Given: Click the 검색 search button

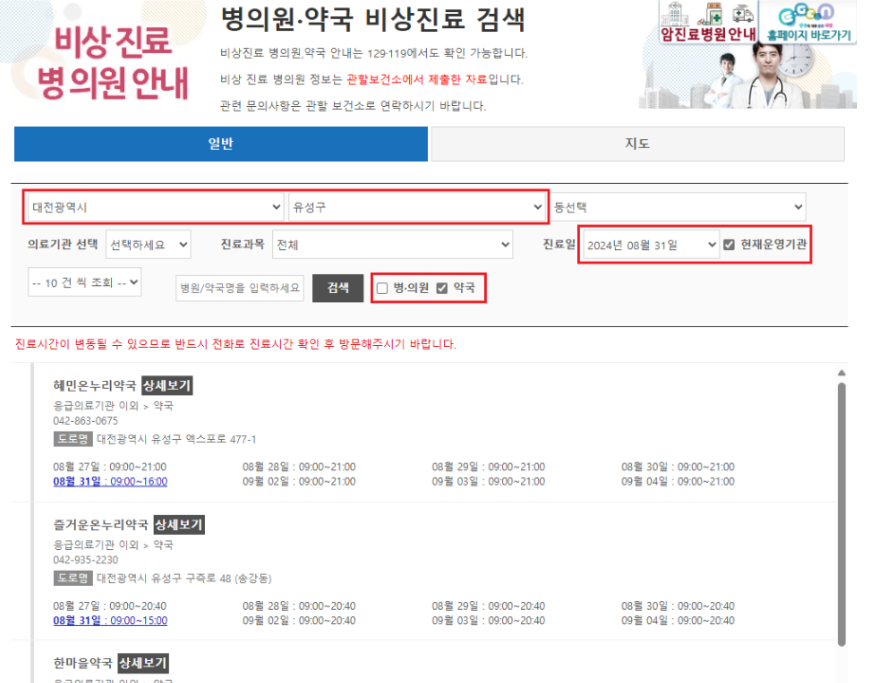Looking at the screenshot, I should click(x=338, y=288).
